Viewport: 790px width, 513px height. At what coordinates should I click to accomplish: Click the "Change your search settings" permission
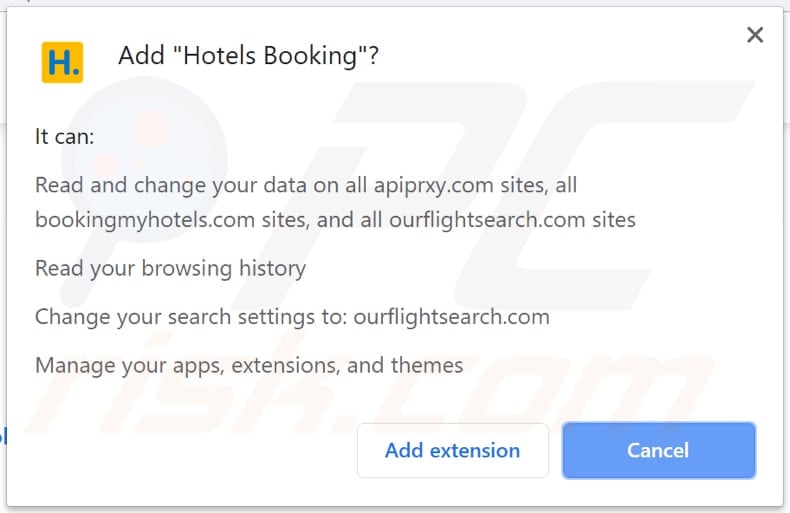pos(292,317)
